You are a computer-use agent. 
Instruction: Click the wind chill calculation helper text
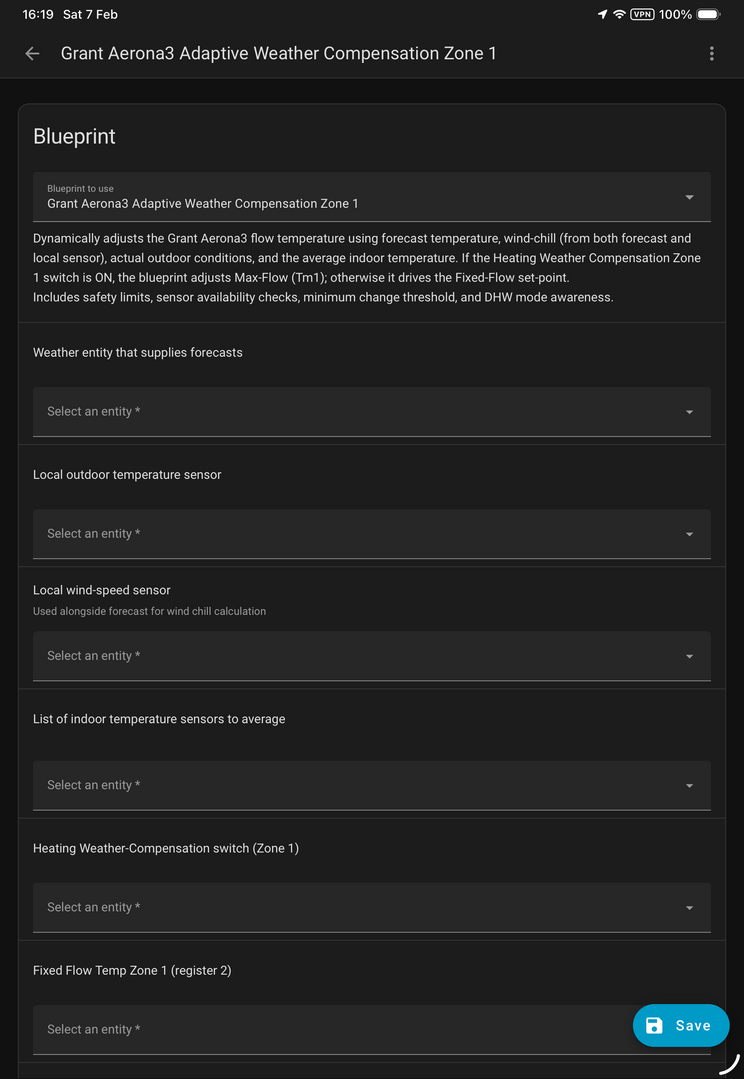click(x=149, y=611)
